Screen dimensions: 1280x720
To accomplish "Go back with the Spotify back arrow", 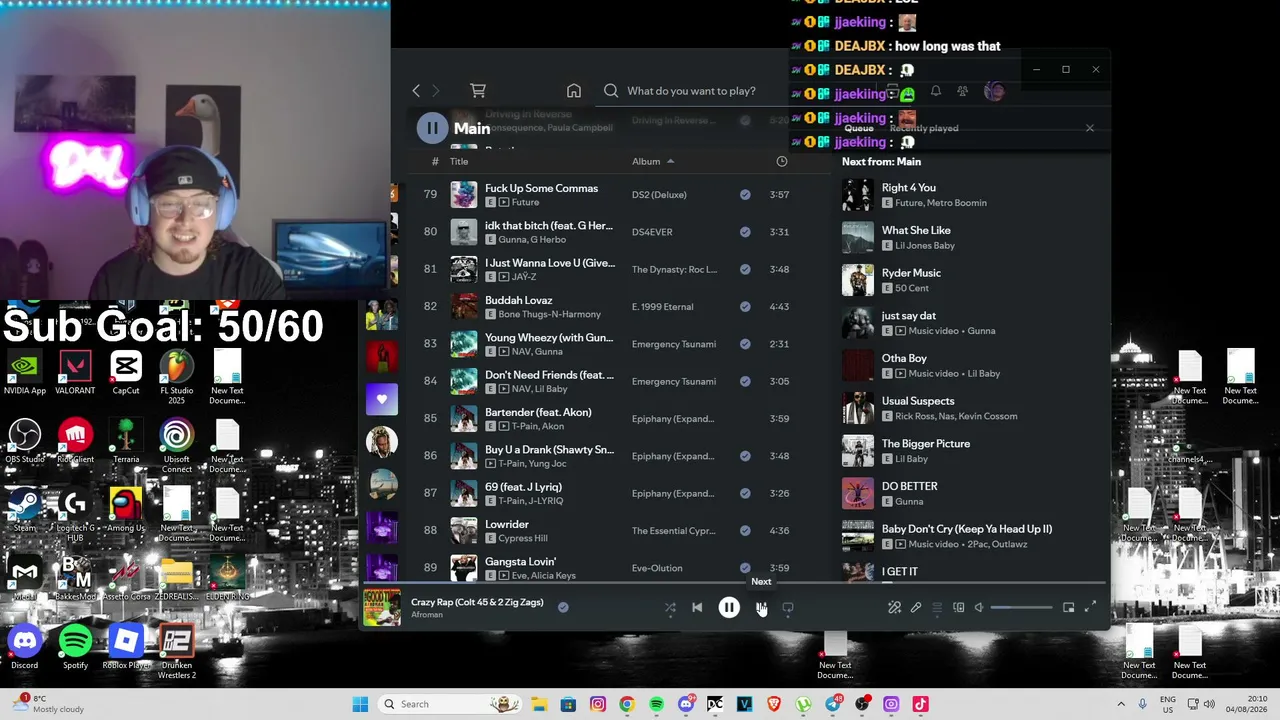I will tap(416, 91).
